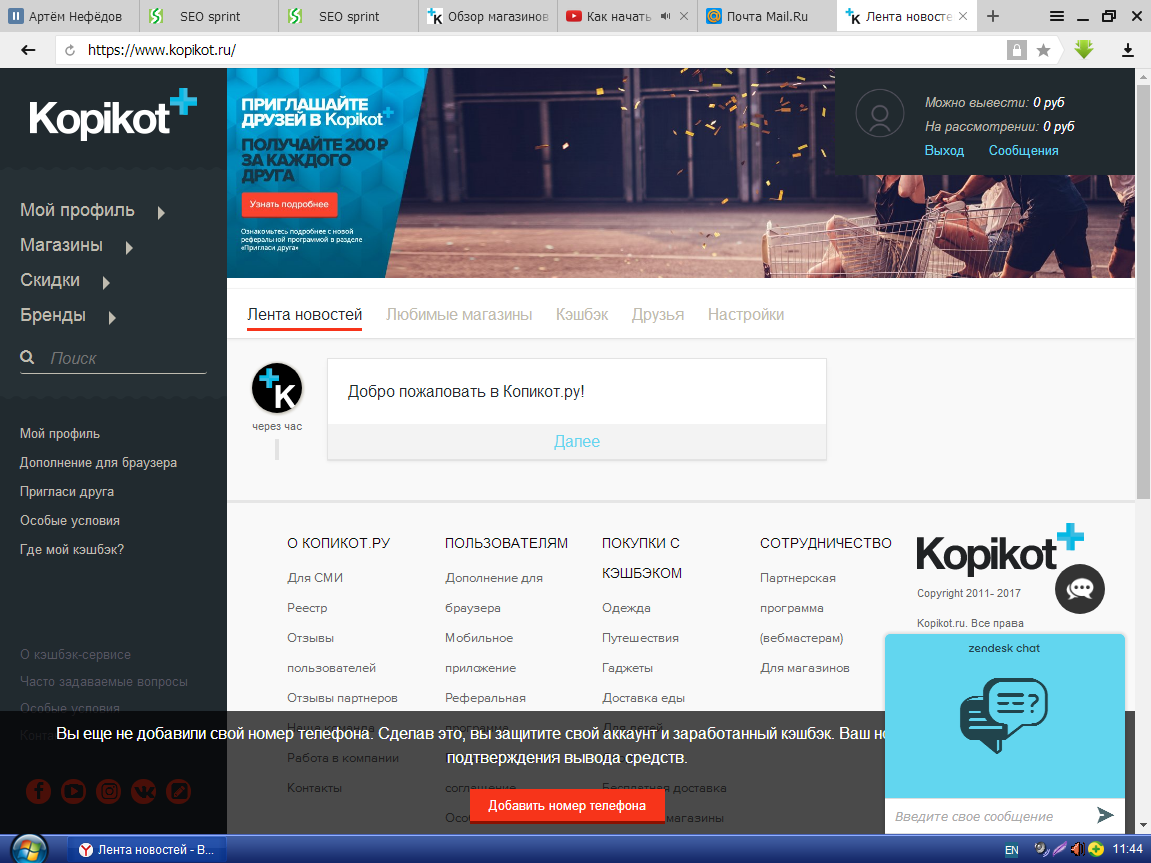This screenshot has height=863, width=1151.
Task: Switch to the Артём Нефёдов browser tab
Action: coord(70,16)
